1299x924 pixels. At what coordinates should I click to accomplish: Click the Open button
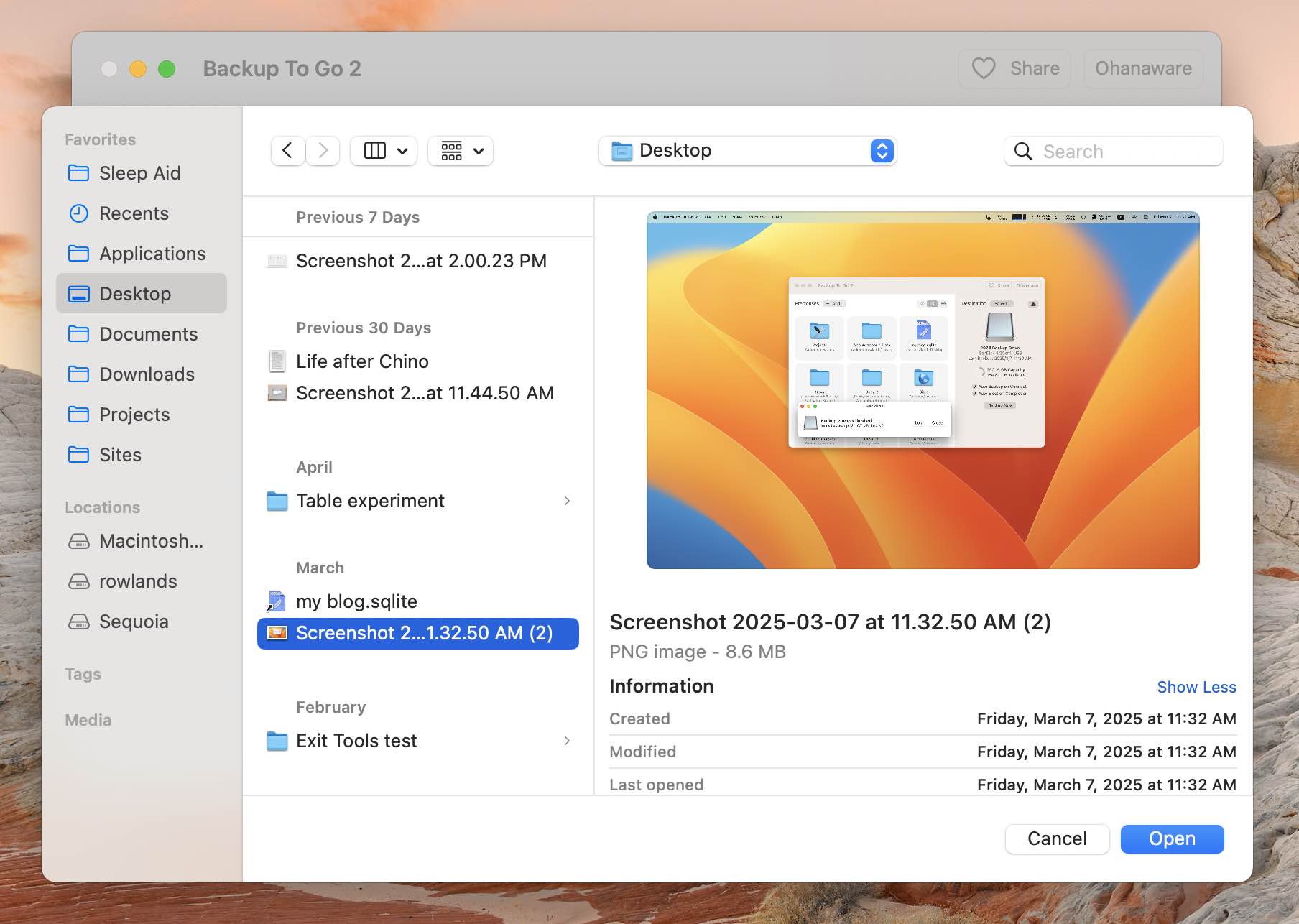click(1172, 839)
